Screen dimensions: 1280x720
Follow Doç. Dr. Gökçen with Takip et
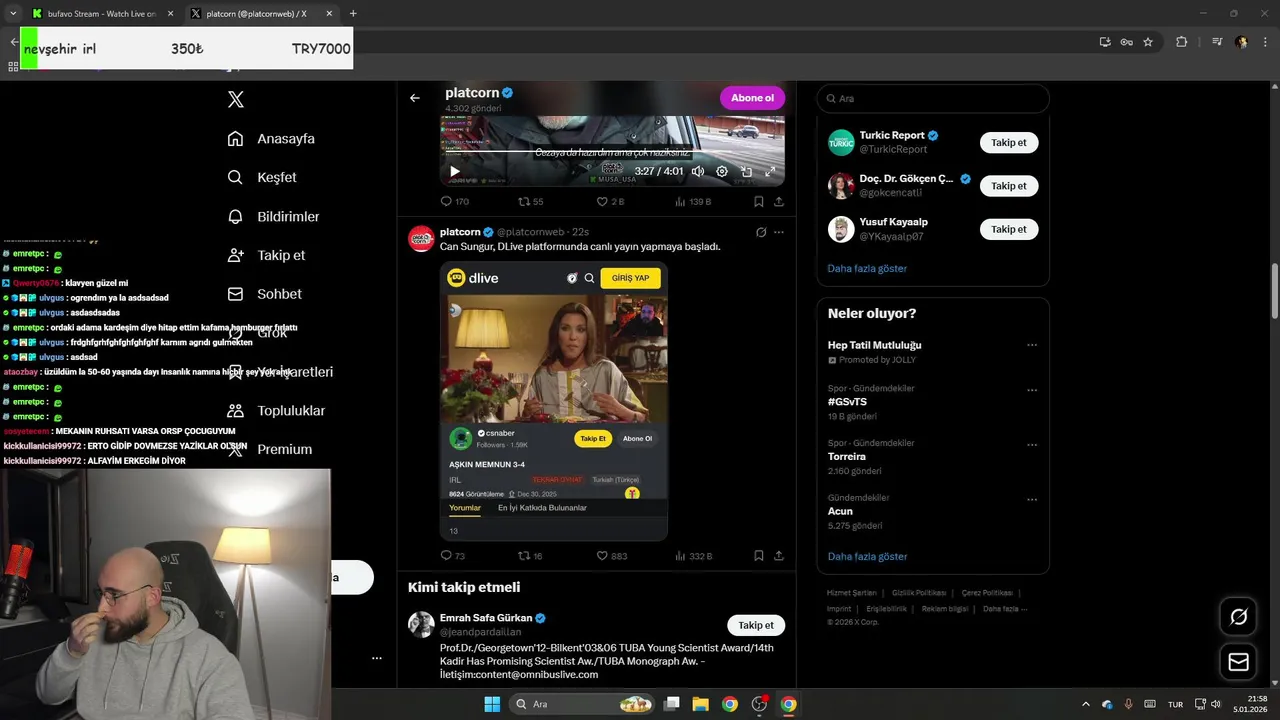[1009, 186]
